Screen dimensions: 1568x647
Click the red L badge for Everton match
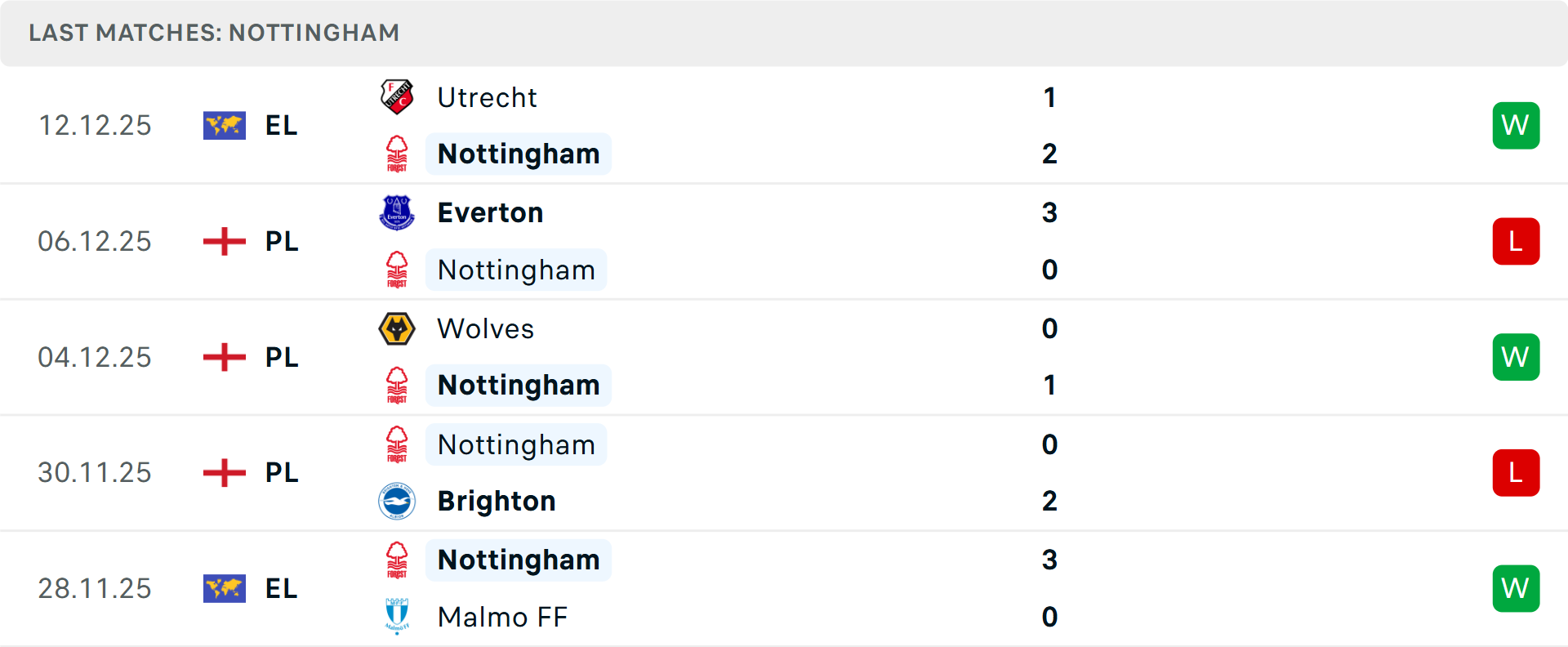pos(1516,241)
